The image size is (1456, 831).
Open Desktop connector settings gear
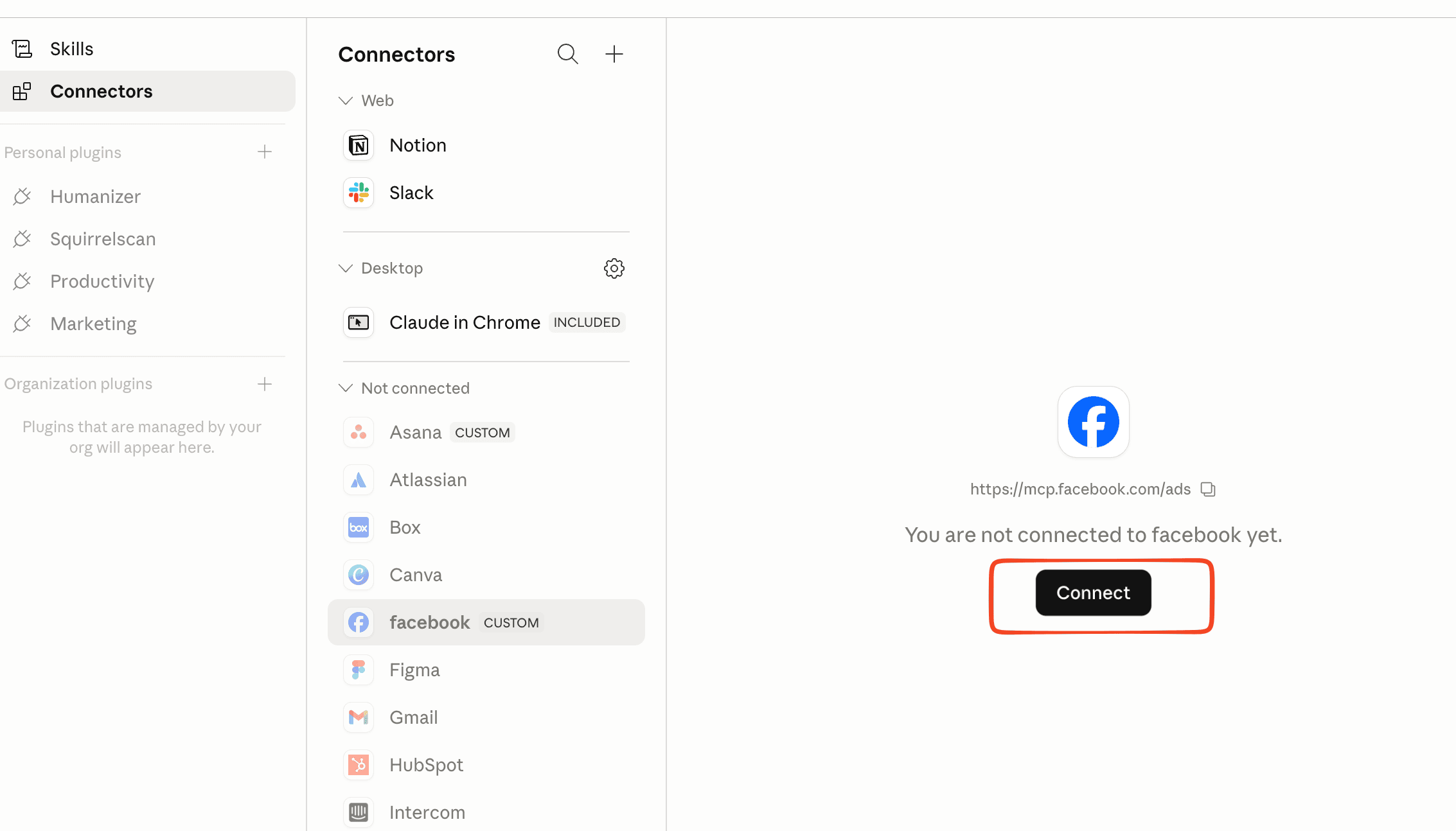614,268
